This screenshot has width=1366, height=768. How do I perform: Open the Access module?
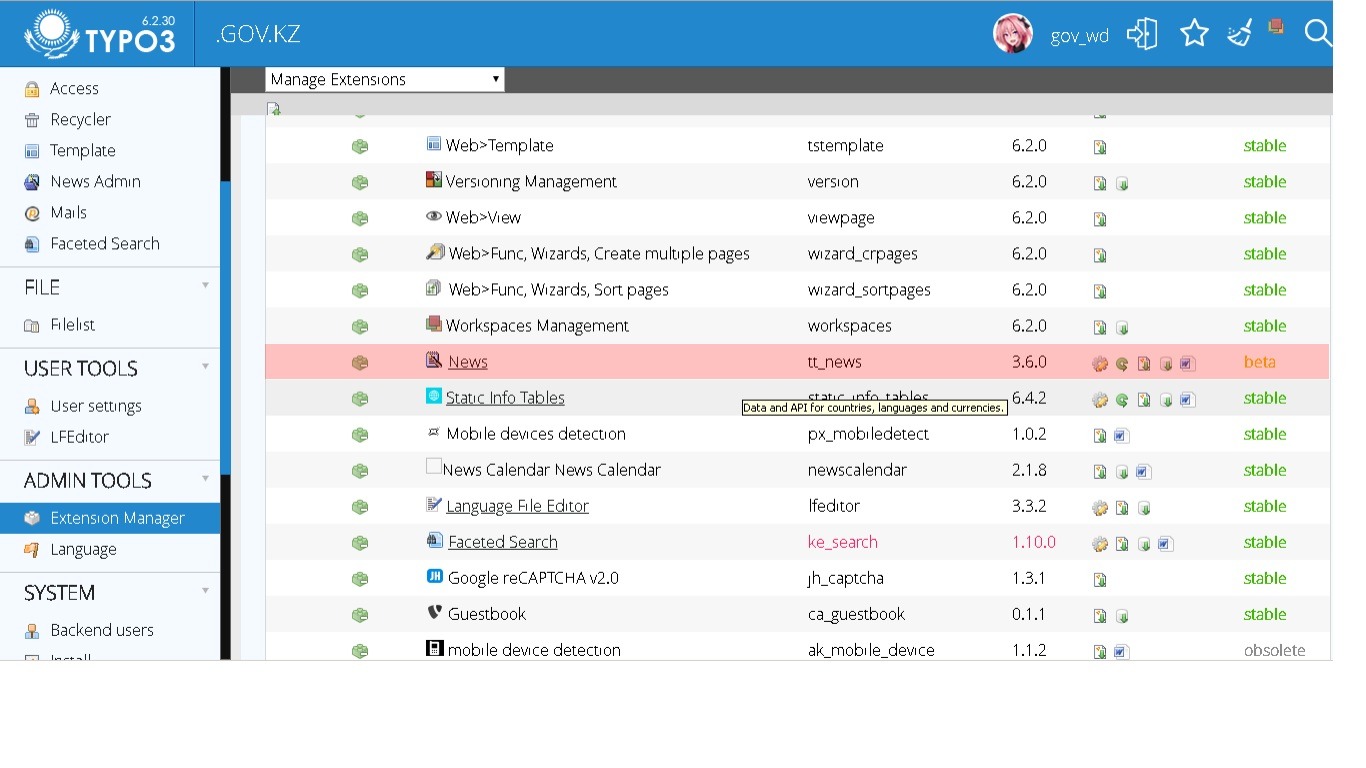tap(110, 89)
